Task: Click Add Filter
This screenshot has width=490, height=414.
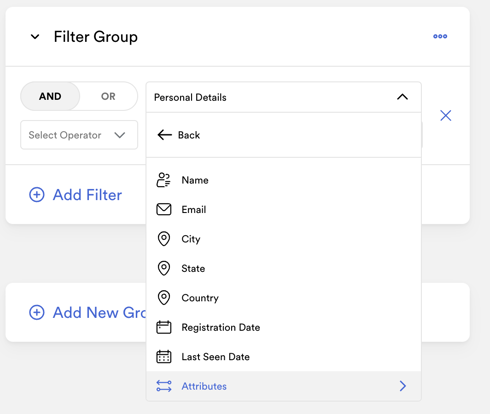Action: coord(76,195)
